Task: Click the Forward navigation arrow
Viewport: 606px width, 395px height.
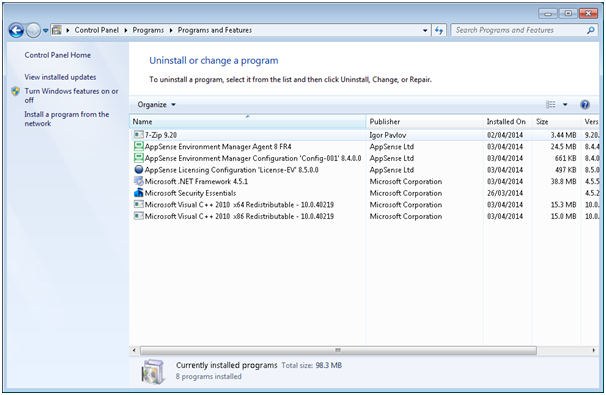Action: click(33, 30)
